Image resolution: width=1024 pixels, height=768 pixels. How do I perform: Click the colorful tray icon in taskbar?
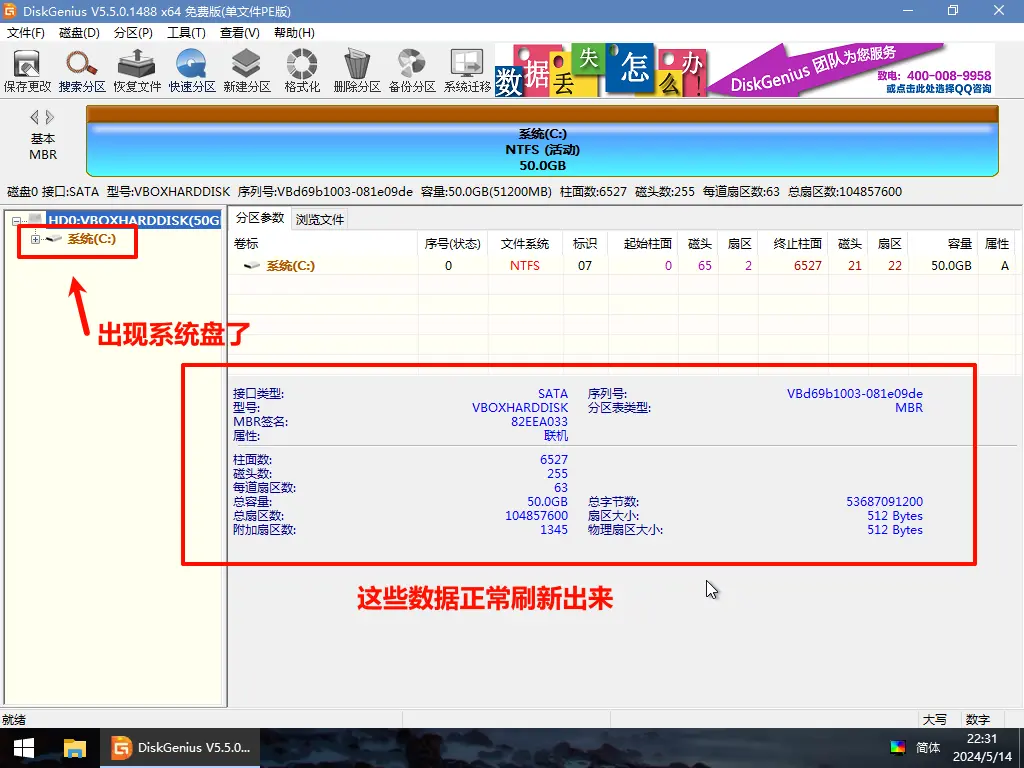click(x=898, y=747)
